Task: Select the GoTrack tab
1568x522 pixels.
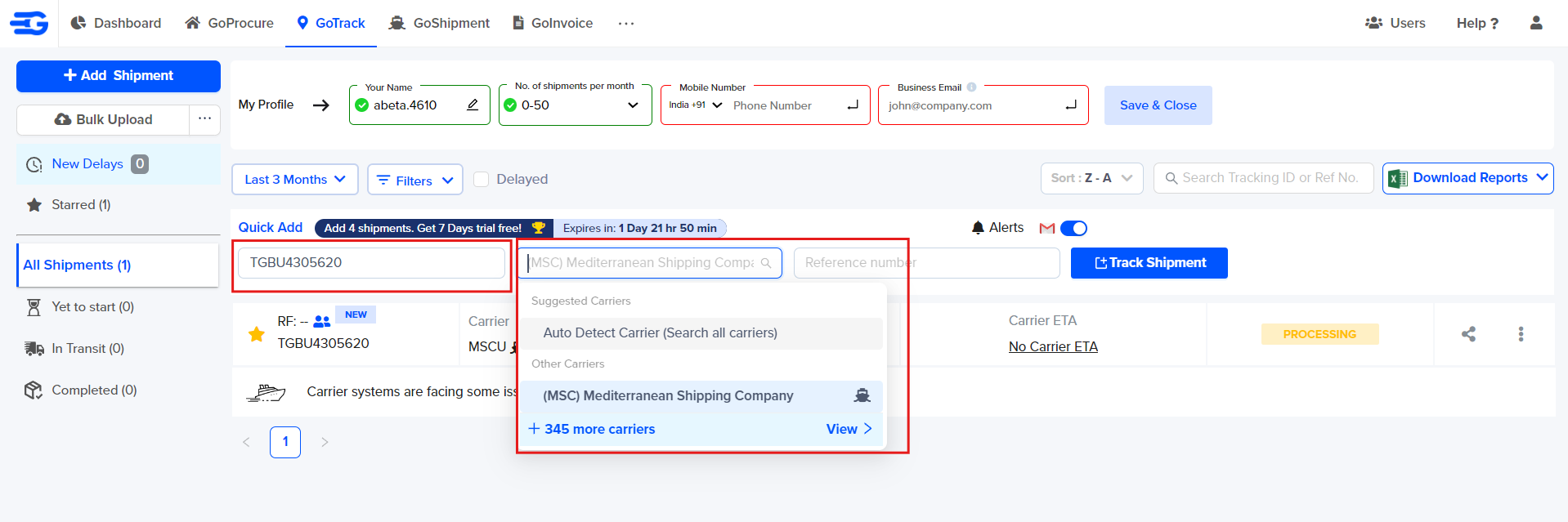Action: pos(331,23)
